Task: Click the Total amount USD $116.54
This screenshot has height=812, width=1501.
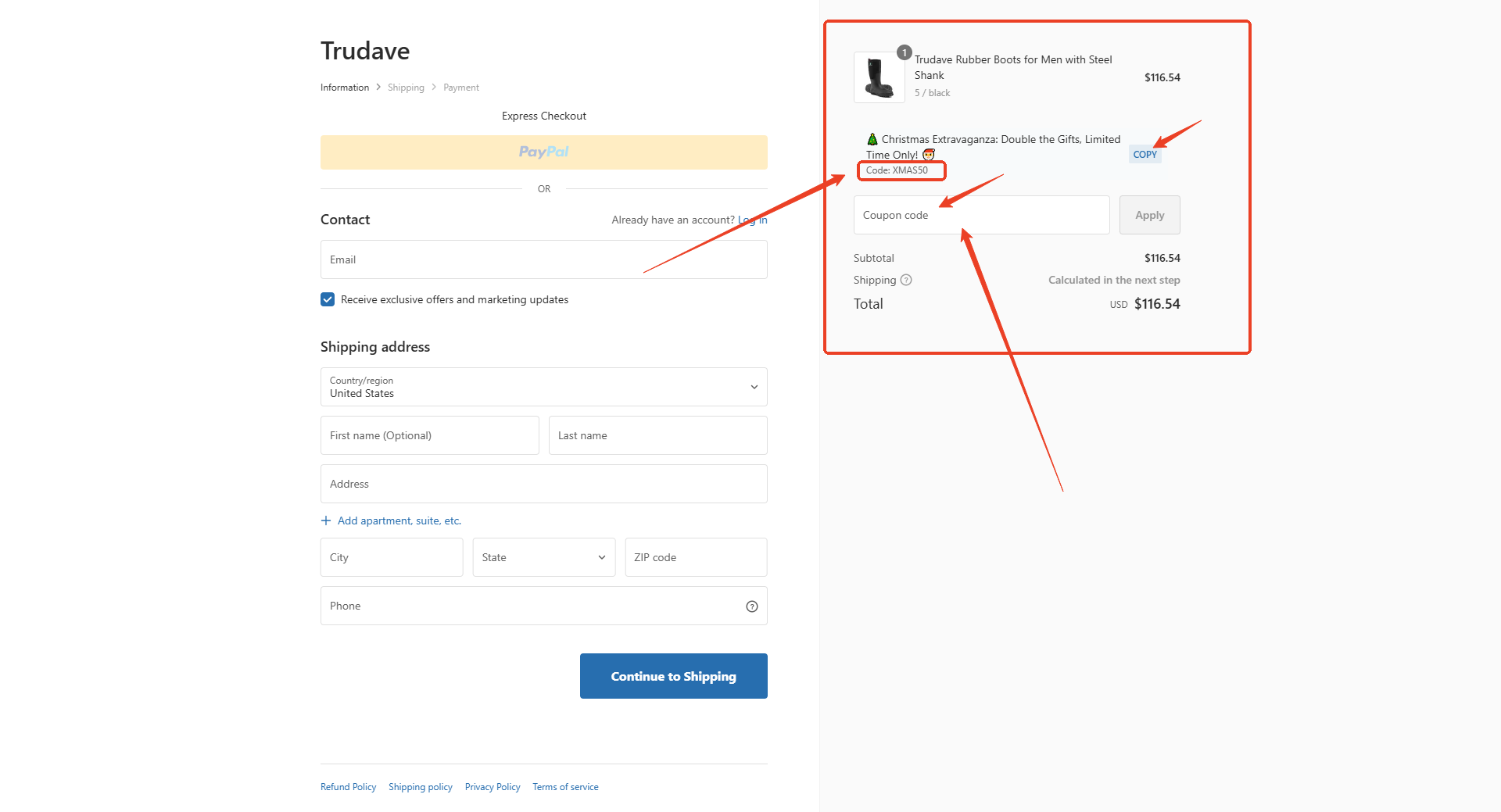Action: tap(1145, 304)
